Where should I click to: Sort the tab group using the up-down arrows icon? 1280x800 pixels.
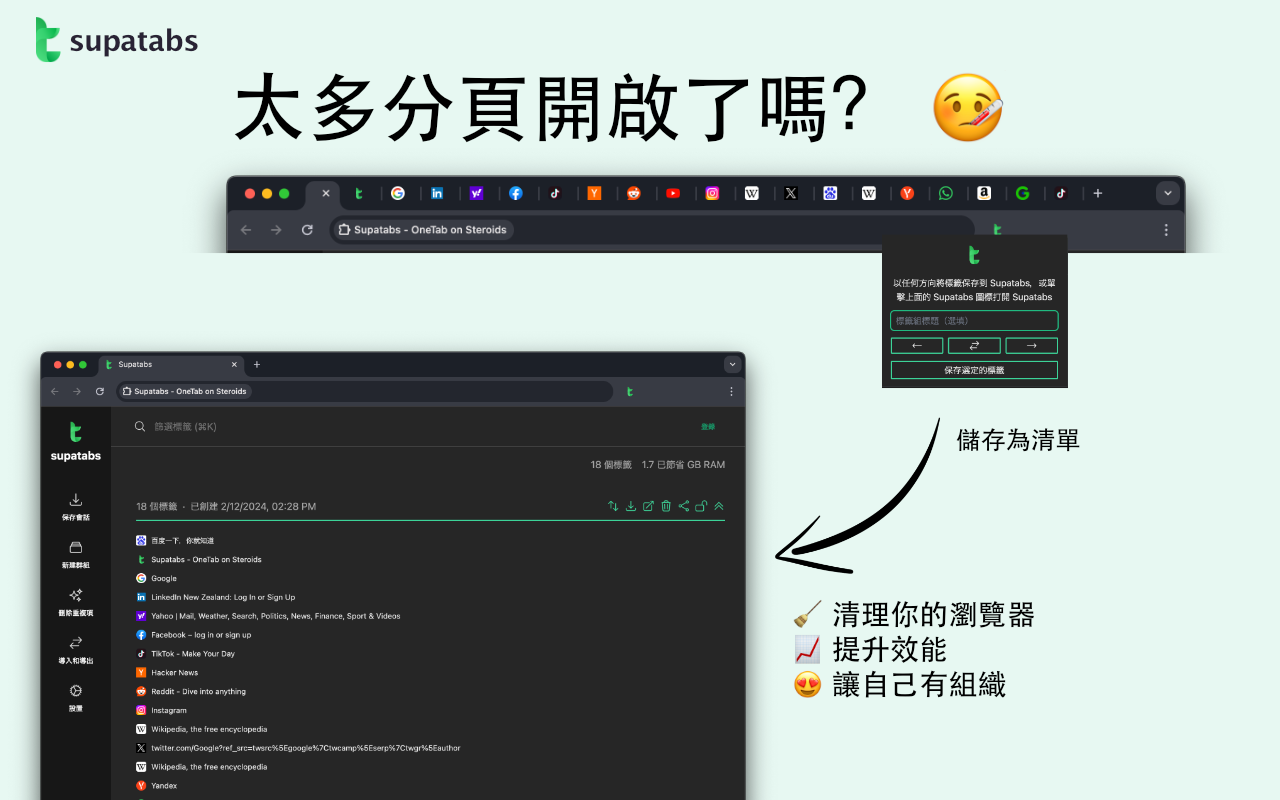pos(613,506)
